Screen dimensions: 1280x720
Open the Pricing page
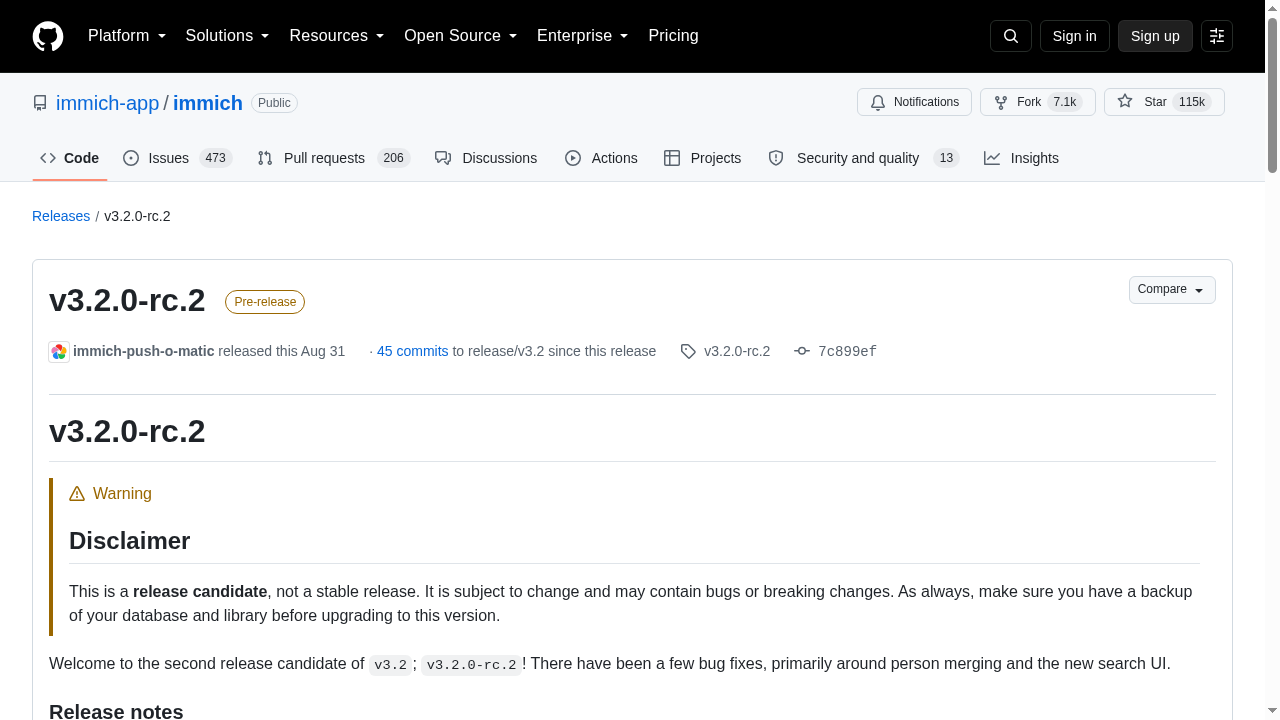pos(673,36)
